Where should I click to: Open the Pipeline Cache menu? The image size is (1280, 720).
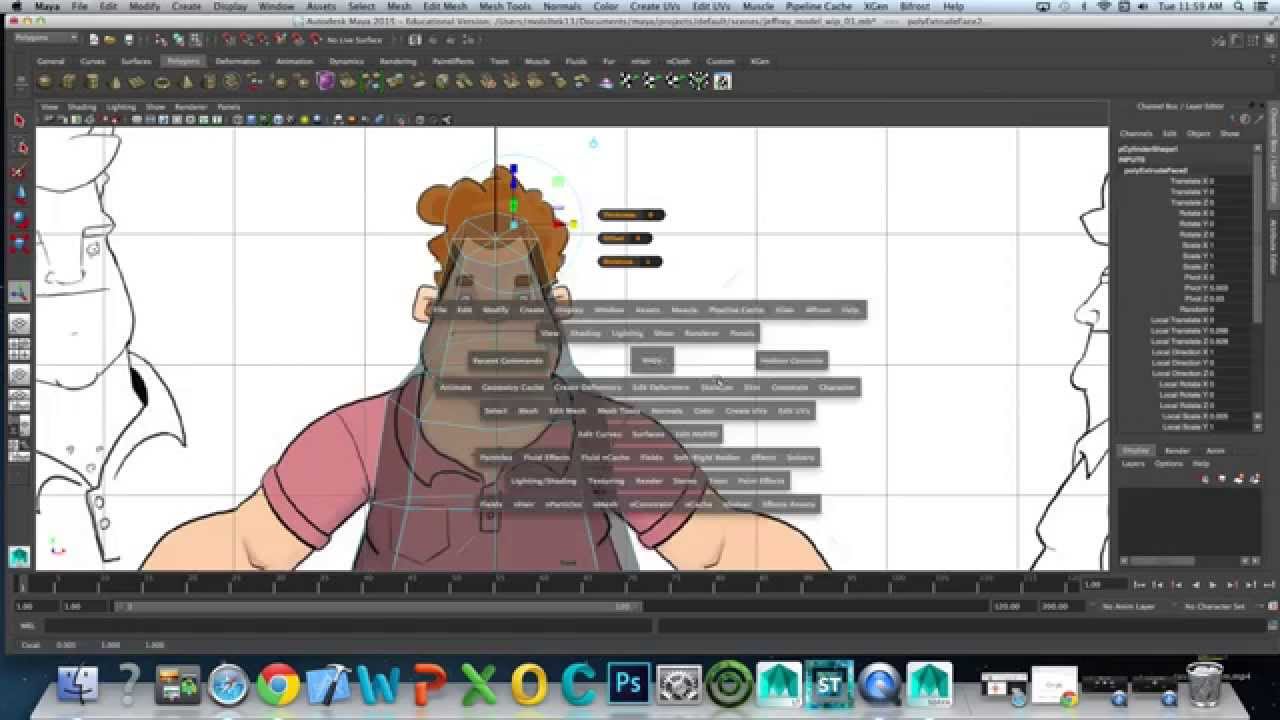pyautogui.click(x=818, y=6)
